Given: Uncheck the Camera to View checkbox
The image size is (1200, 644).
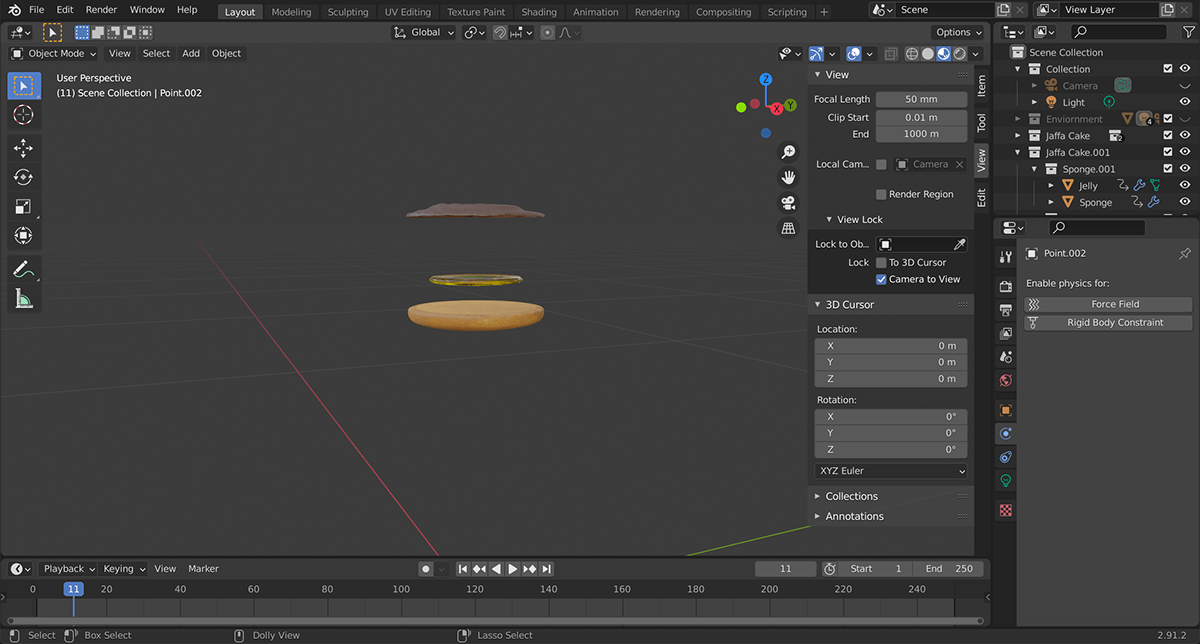Looking at the screenshot, I should (x=881, y=279).
